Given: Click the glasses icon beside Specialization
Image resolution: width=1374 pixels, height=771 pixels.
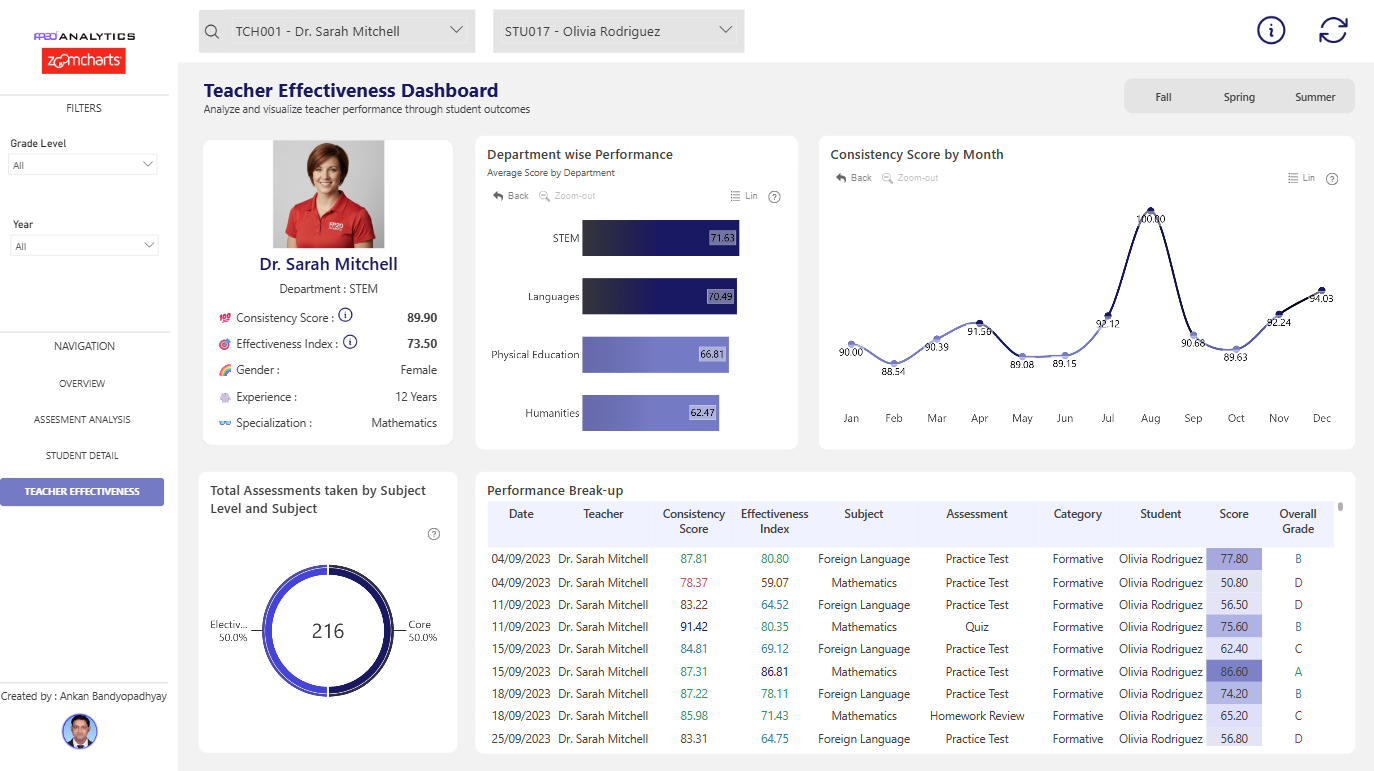Looking at the screenshot, I should (225, 423).
